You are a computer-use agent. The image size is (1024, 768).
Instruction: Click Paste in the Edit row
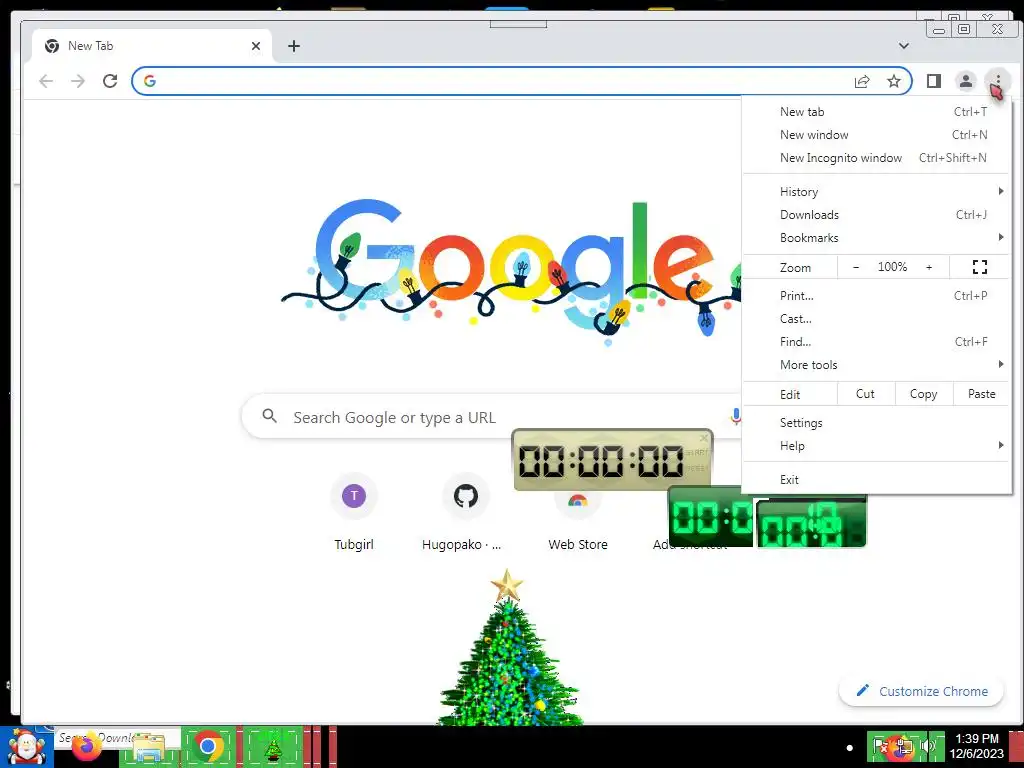981,394
